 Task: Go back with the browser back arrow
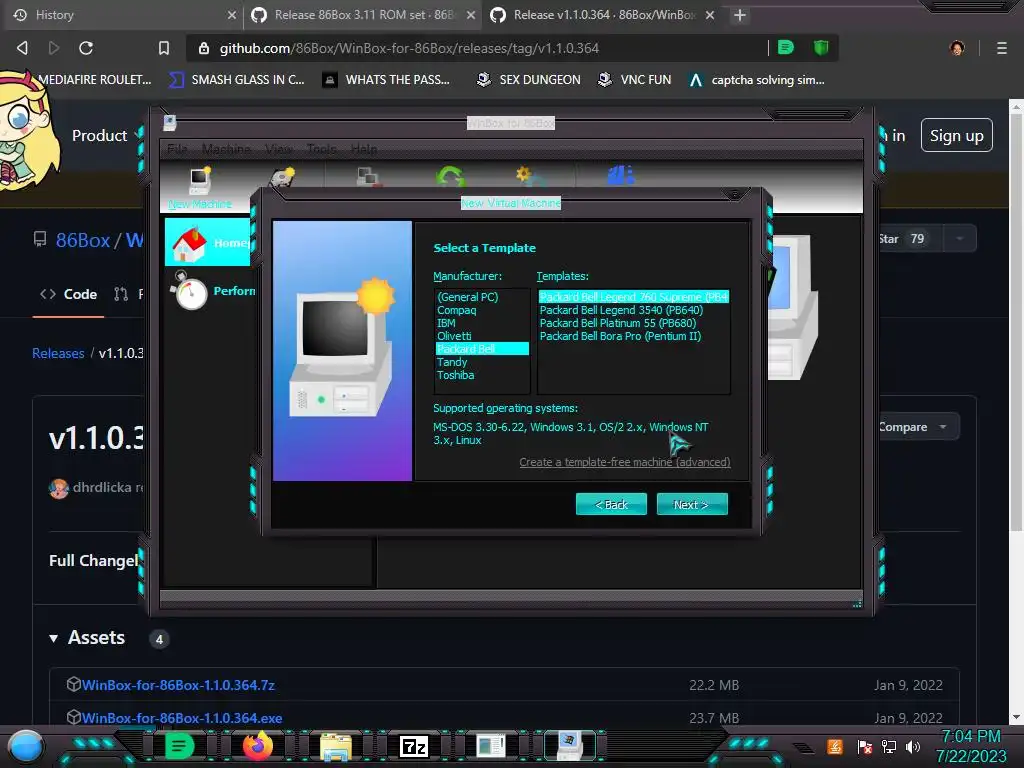coord(22,48)
